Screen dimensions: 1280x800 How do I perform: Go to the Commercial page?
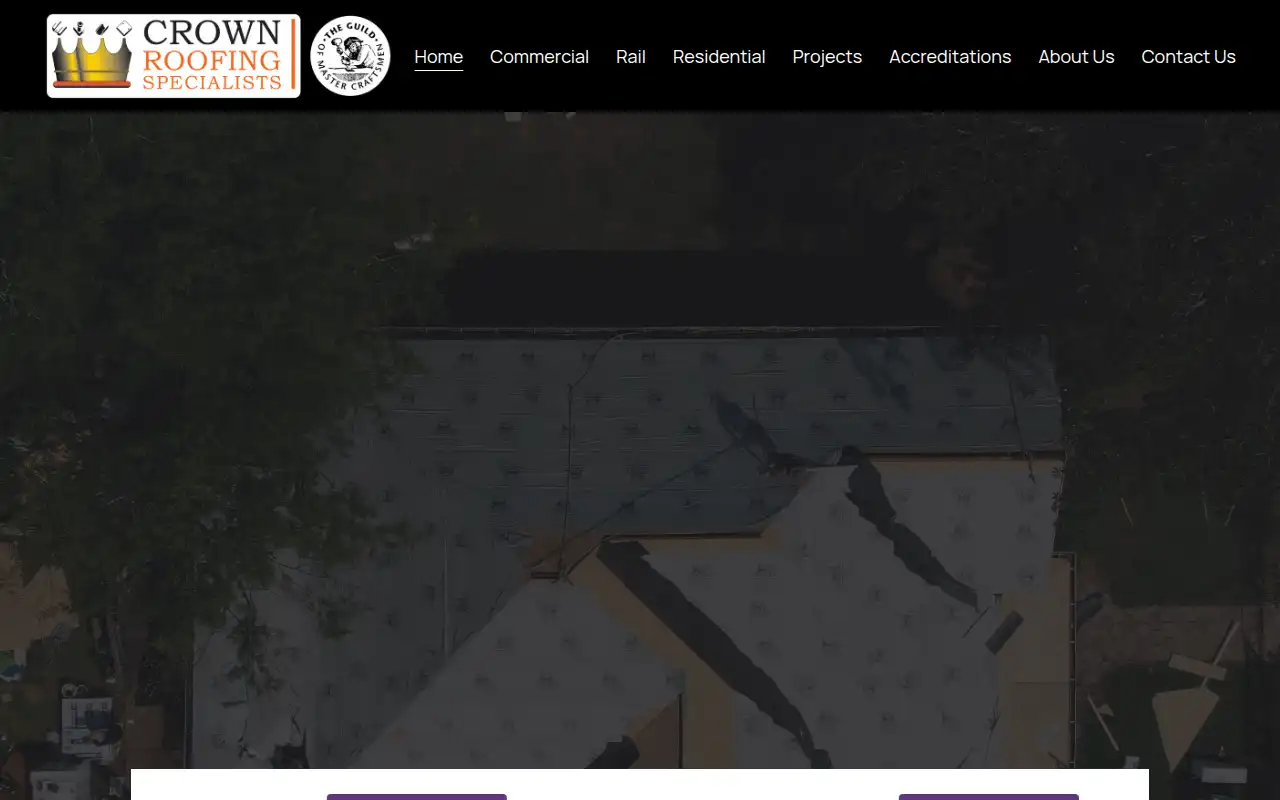pyautogui.click(x=539, y=57)
